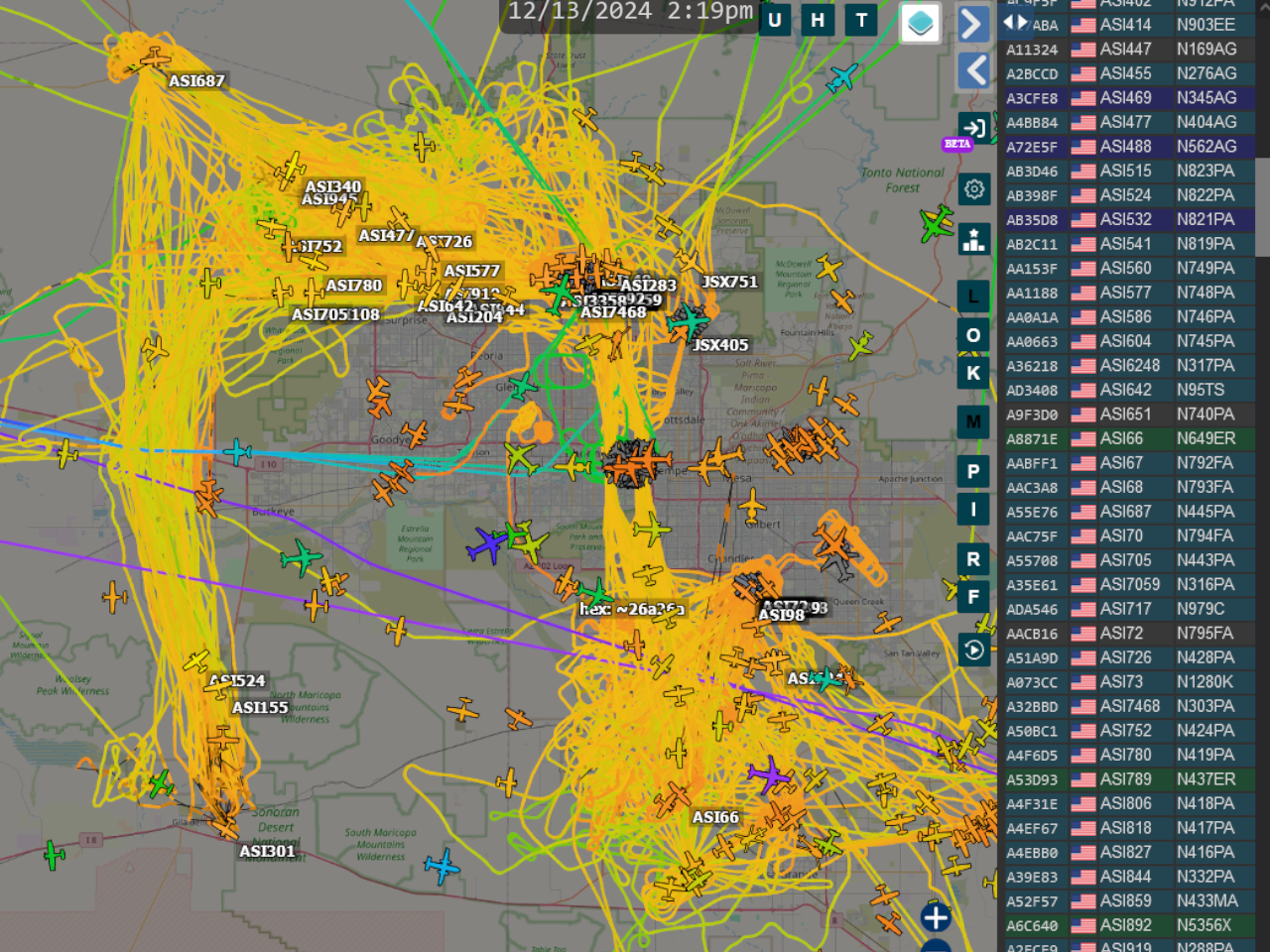Image resolution: width=1270 pixels, height=952 pixels.
Task: Open the map layers switcher
Action: (x=920, y=23)
